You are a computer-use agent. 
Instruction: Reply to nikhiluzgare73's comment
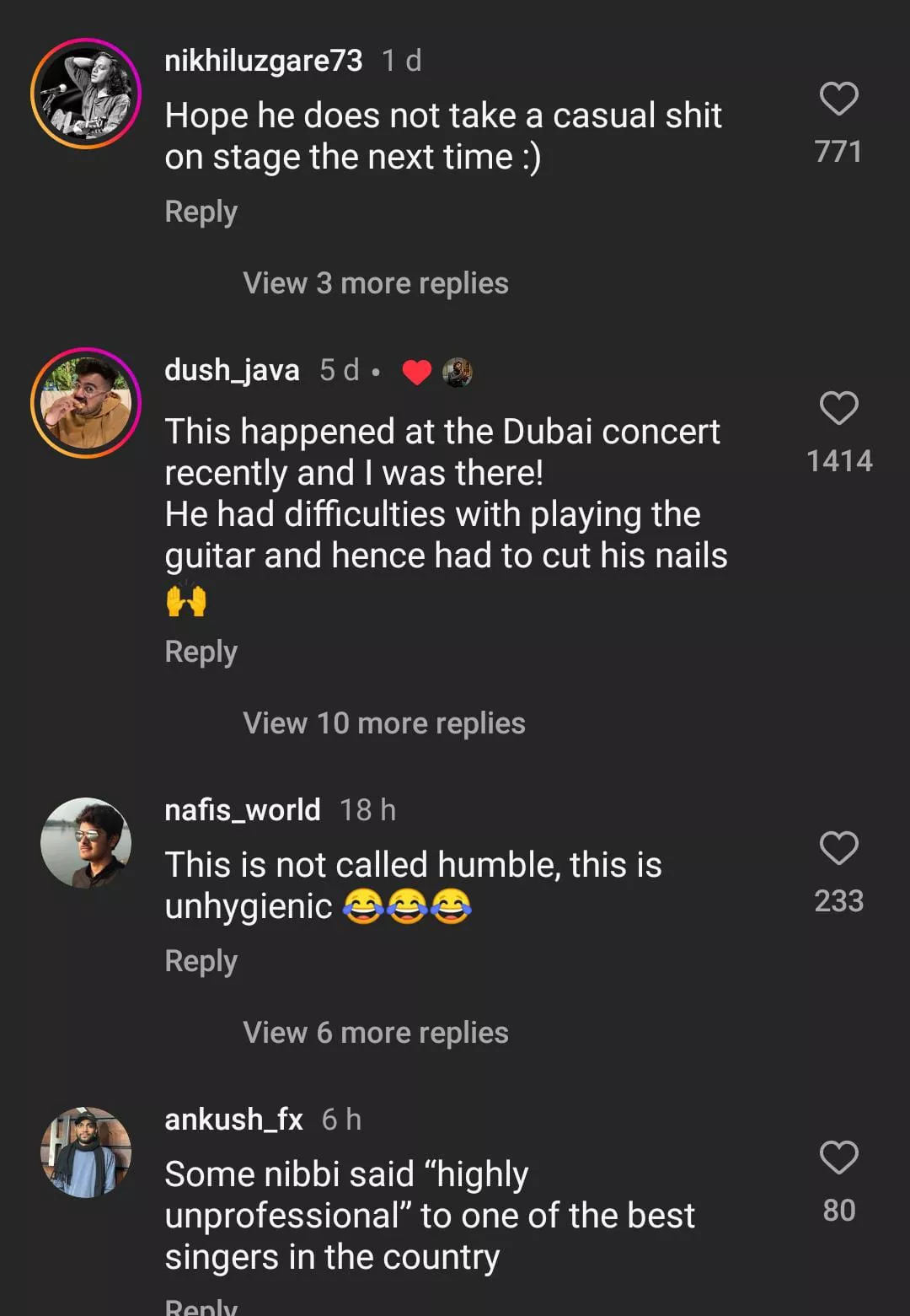(x=201, y=212)
